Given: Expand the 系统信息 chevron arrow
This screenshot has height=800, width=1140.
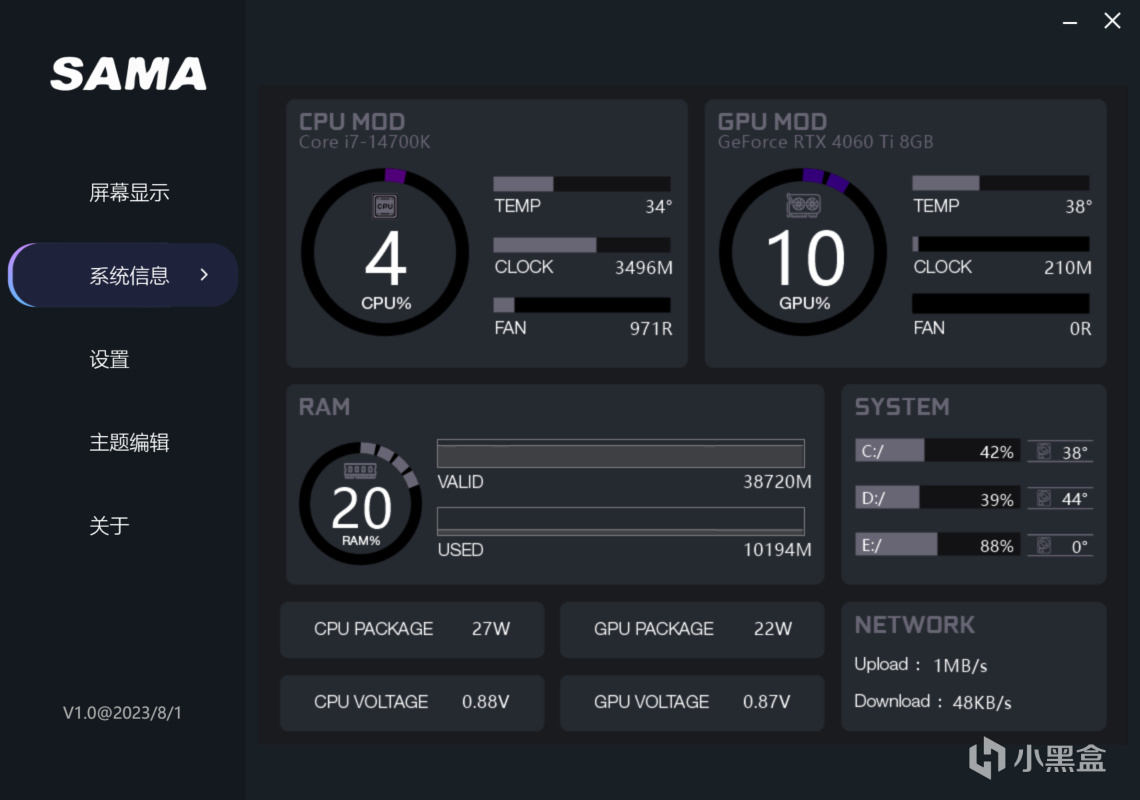Looking at the screenshot, I should pyautogui.click(x=204, y=275).
